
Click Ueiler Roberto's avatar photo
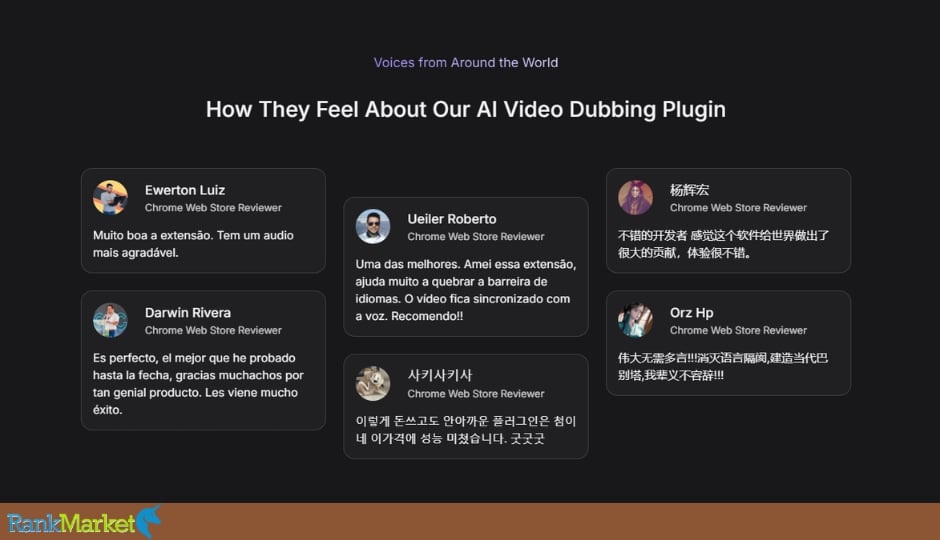tap(373, 226)
